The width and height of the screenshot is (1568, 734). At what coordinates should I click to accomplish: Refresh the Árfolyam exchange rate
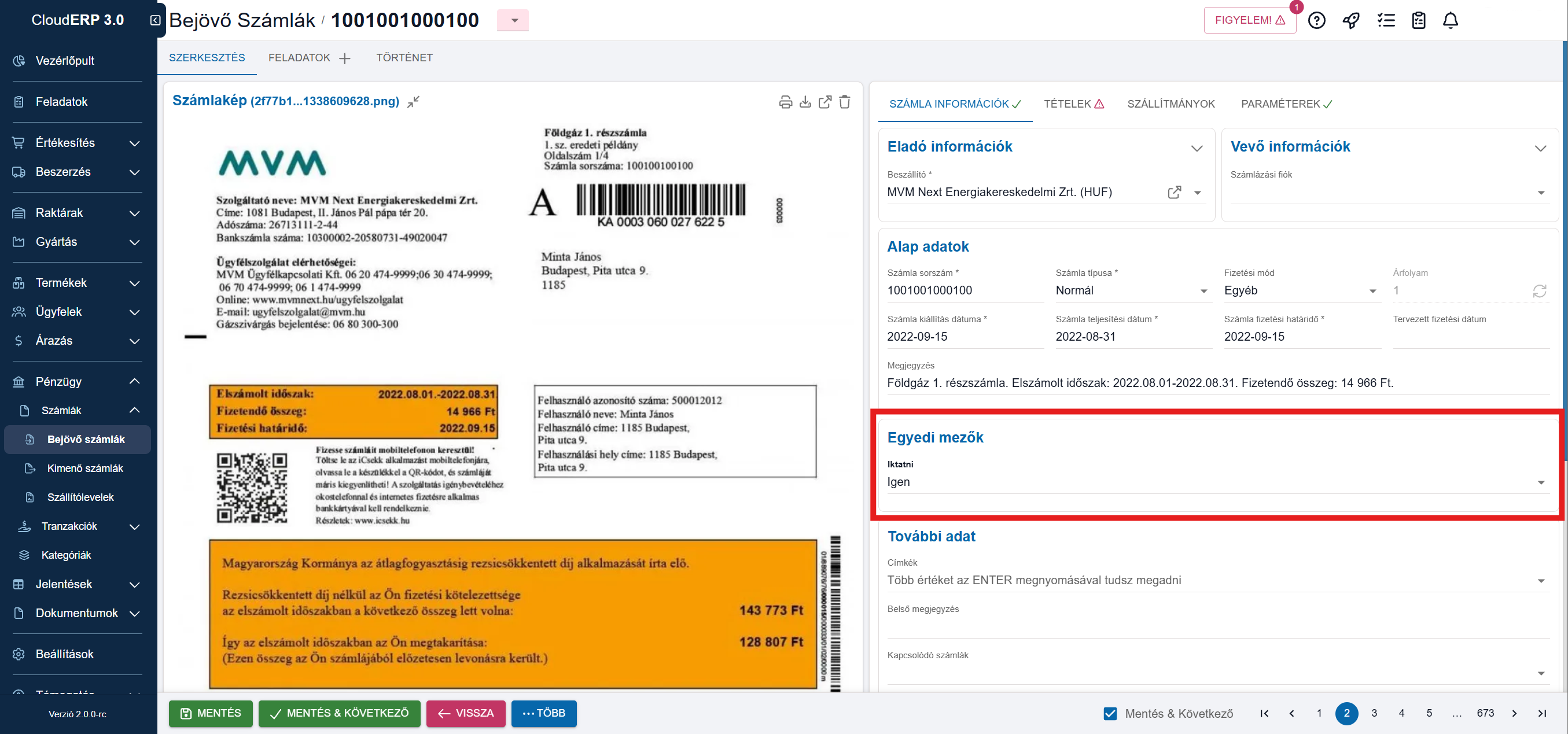1539,291
